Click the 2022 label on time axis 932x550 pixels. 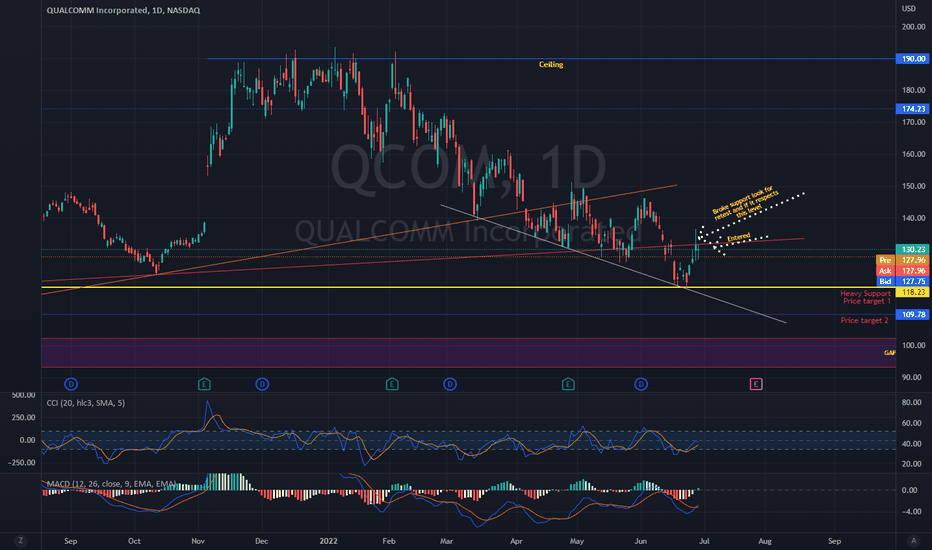pyautogui.click(x=328, y=541)
